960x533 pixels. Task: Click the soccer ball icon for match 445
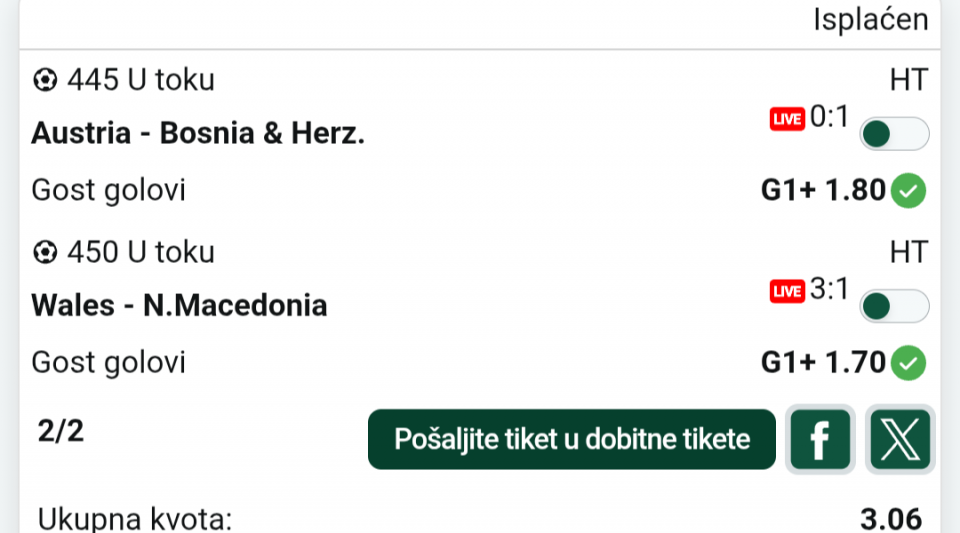(x=45, y=79)
